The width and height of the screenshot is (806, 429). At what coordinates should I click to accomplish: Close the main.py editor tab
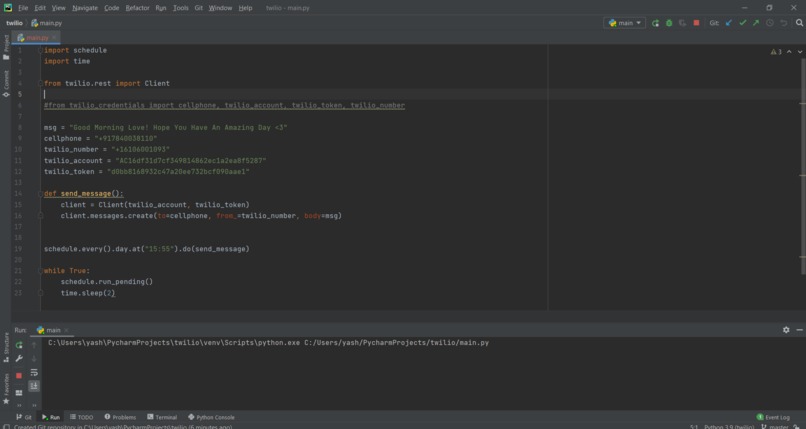[54, 38]
